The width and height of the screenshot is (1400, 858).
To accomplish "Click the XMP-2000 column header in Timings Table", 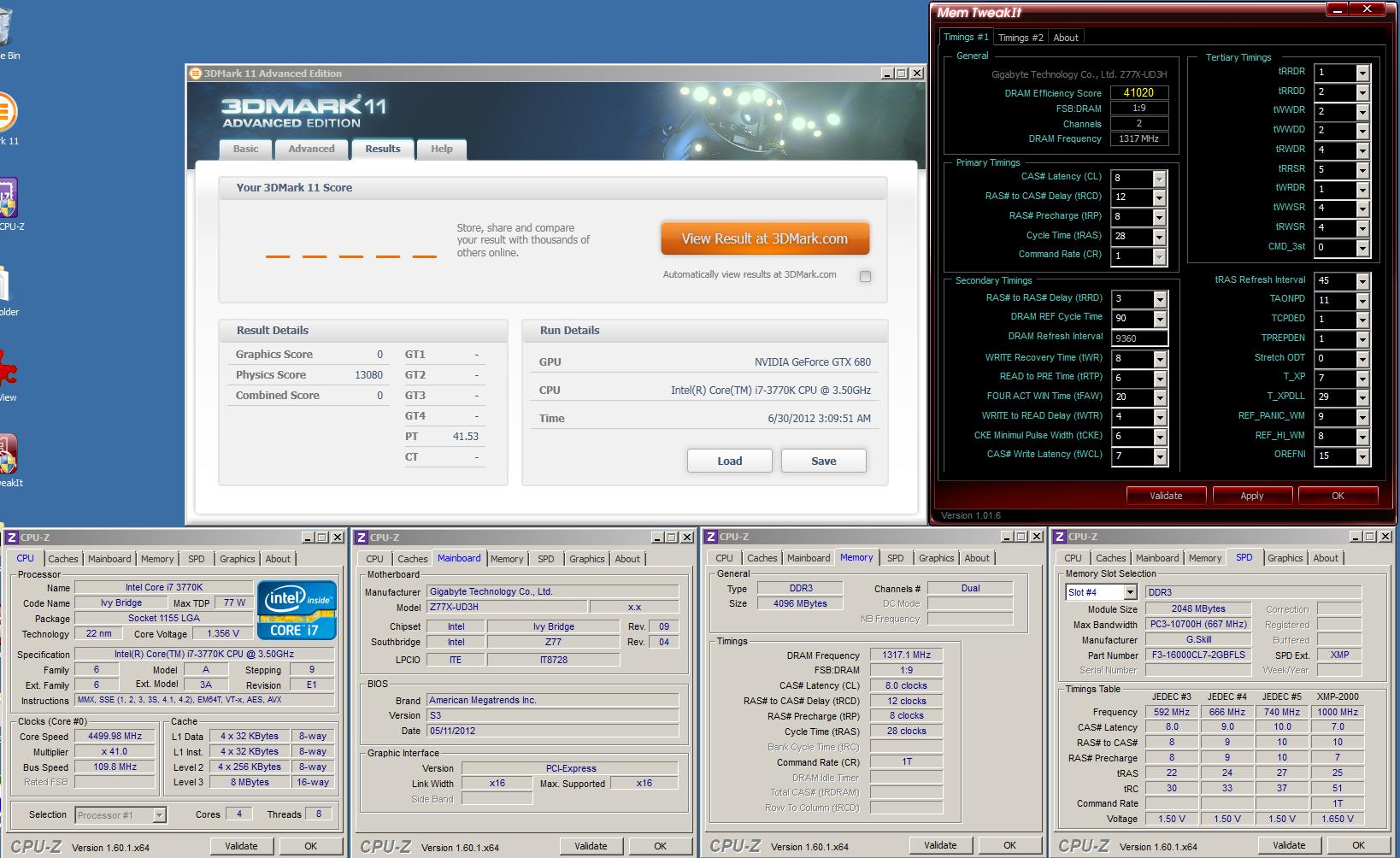I will click(x=1338, y=696).
